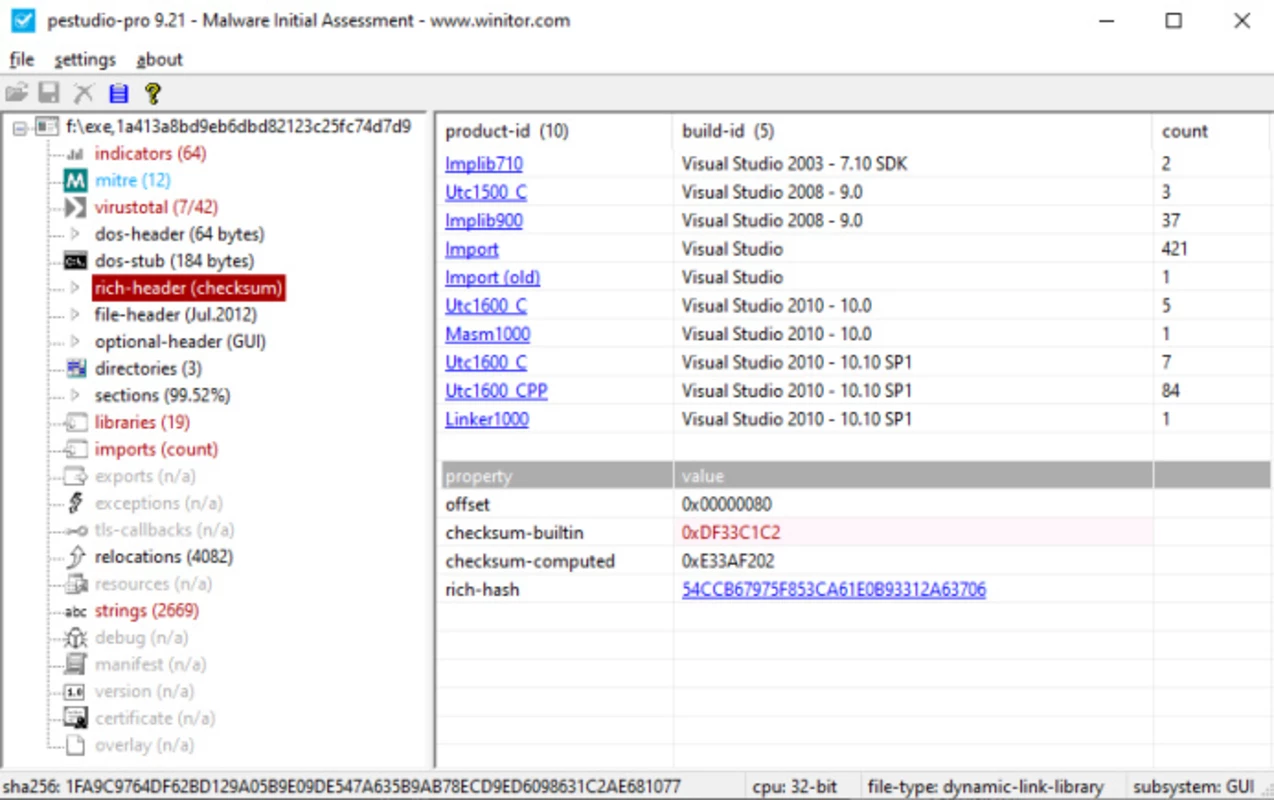Click the blue list toolbar icon
1274x800 pixels.
[x=118, y=93]
